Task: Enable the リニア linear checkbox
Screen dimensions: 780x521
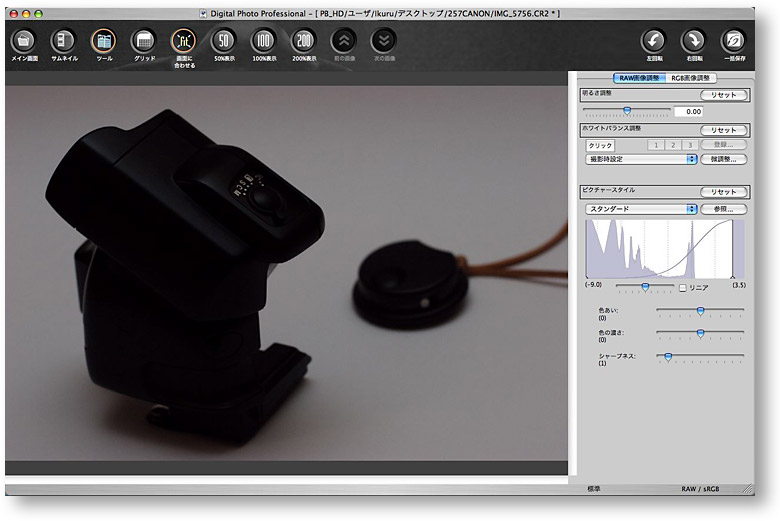Action: click(x=683, y=288)
